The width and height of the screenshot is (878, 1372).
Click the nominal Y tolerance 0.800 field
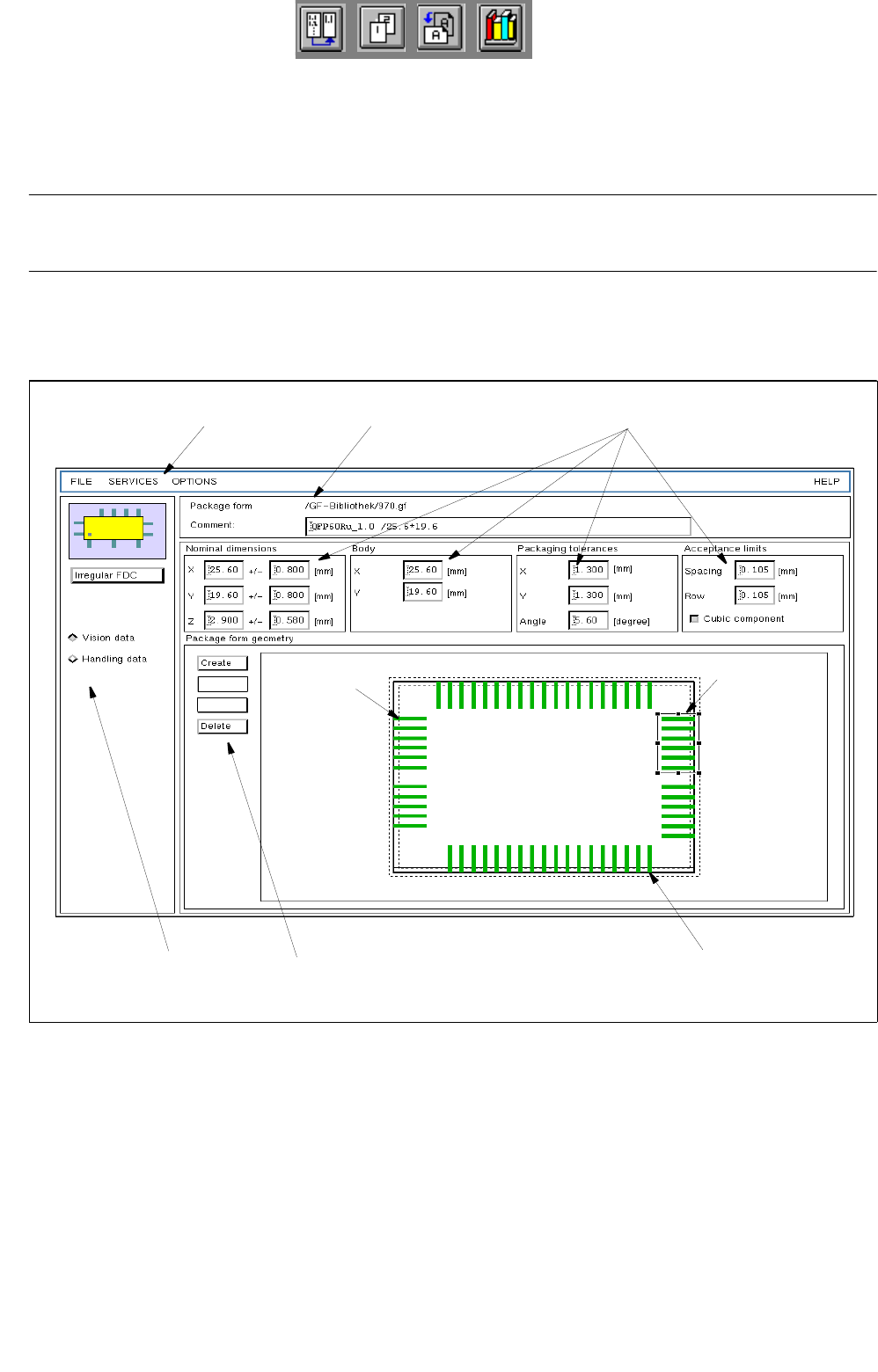pyautogui.click(x=289, y=595)
